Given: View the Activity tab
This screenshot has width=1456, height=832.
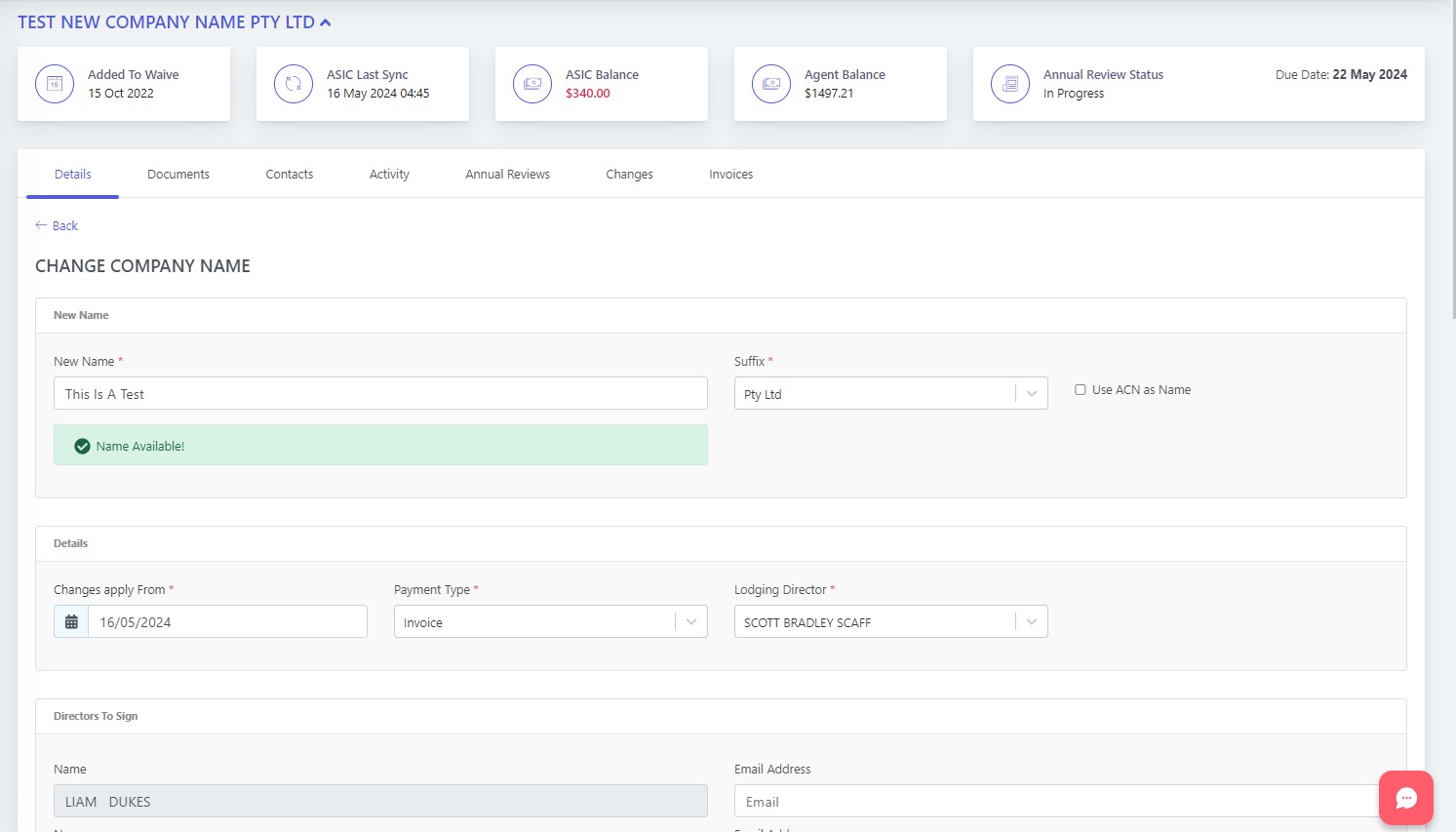Looking at the screenshot, I should (389, 175).
